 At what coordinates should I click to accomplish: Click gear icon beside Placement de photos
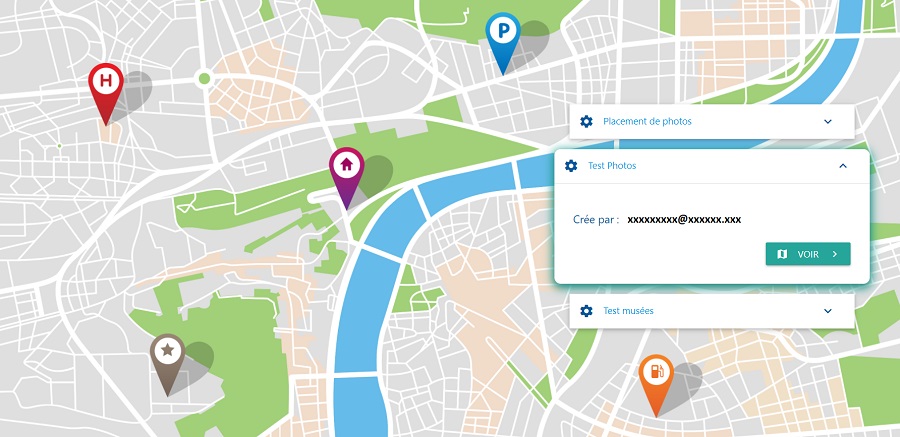pyautogui.click(x=586, y=121)
